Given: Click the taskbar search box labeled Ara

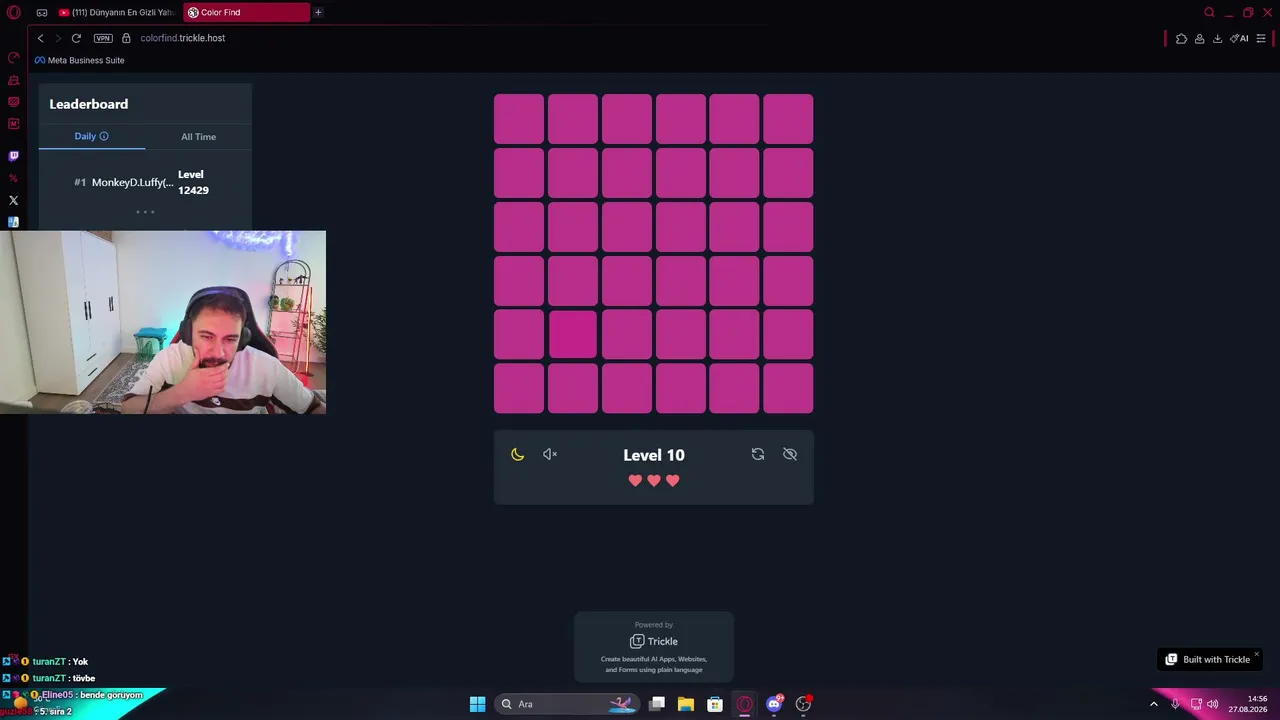Looking at the screenshot, I should coord(568,704).
